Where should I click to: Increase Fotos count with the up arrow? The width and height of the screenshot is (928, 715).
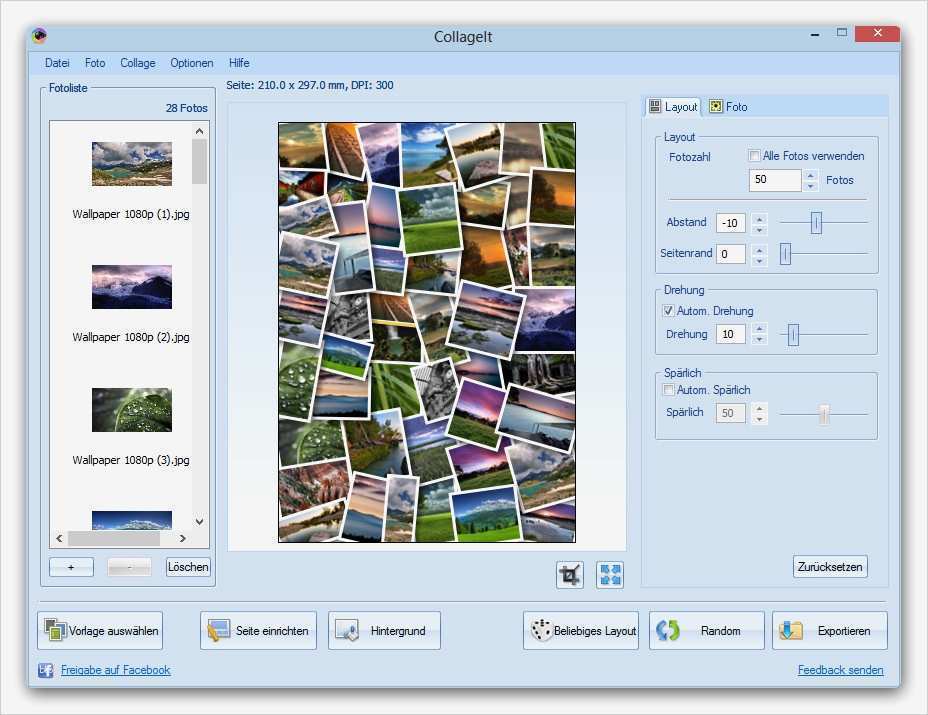point(810,175)
